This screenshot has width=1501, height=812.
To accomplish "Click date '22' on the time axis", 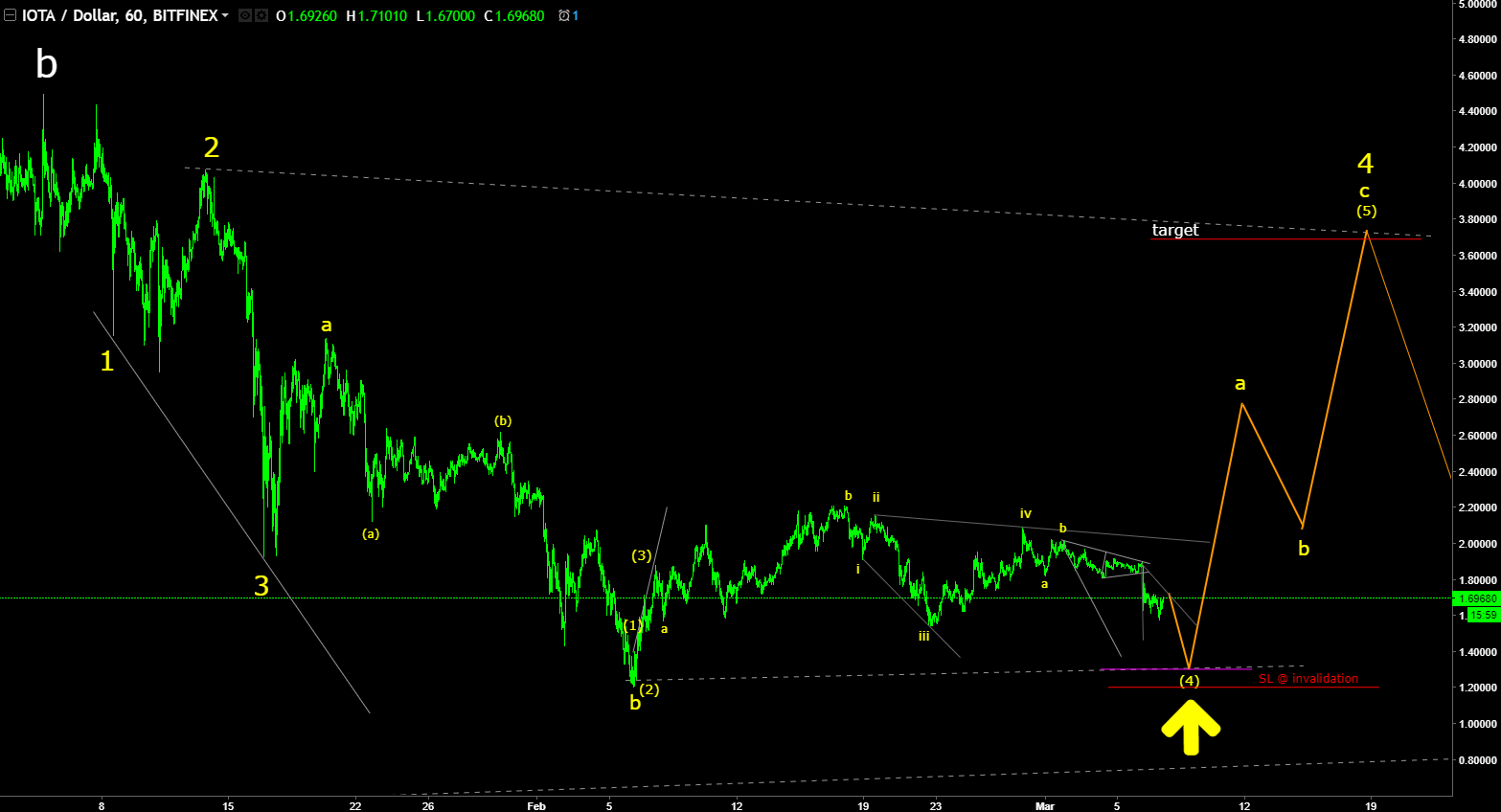I will 355,806.
